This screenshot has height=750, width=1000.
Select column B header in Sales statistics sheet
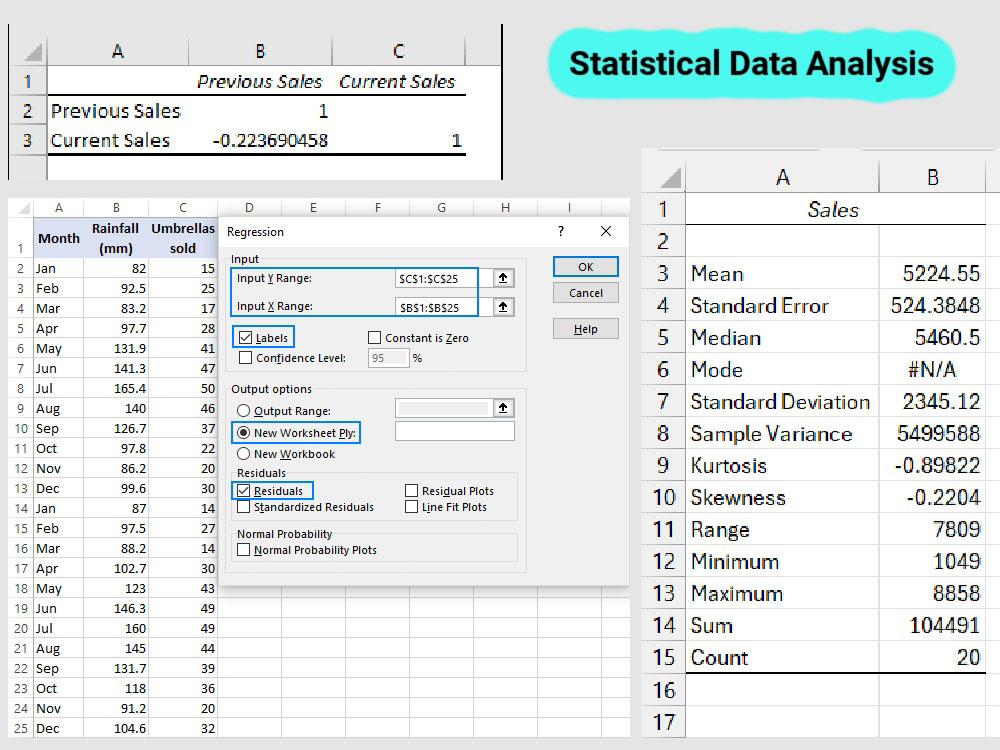(932, 177)
